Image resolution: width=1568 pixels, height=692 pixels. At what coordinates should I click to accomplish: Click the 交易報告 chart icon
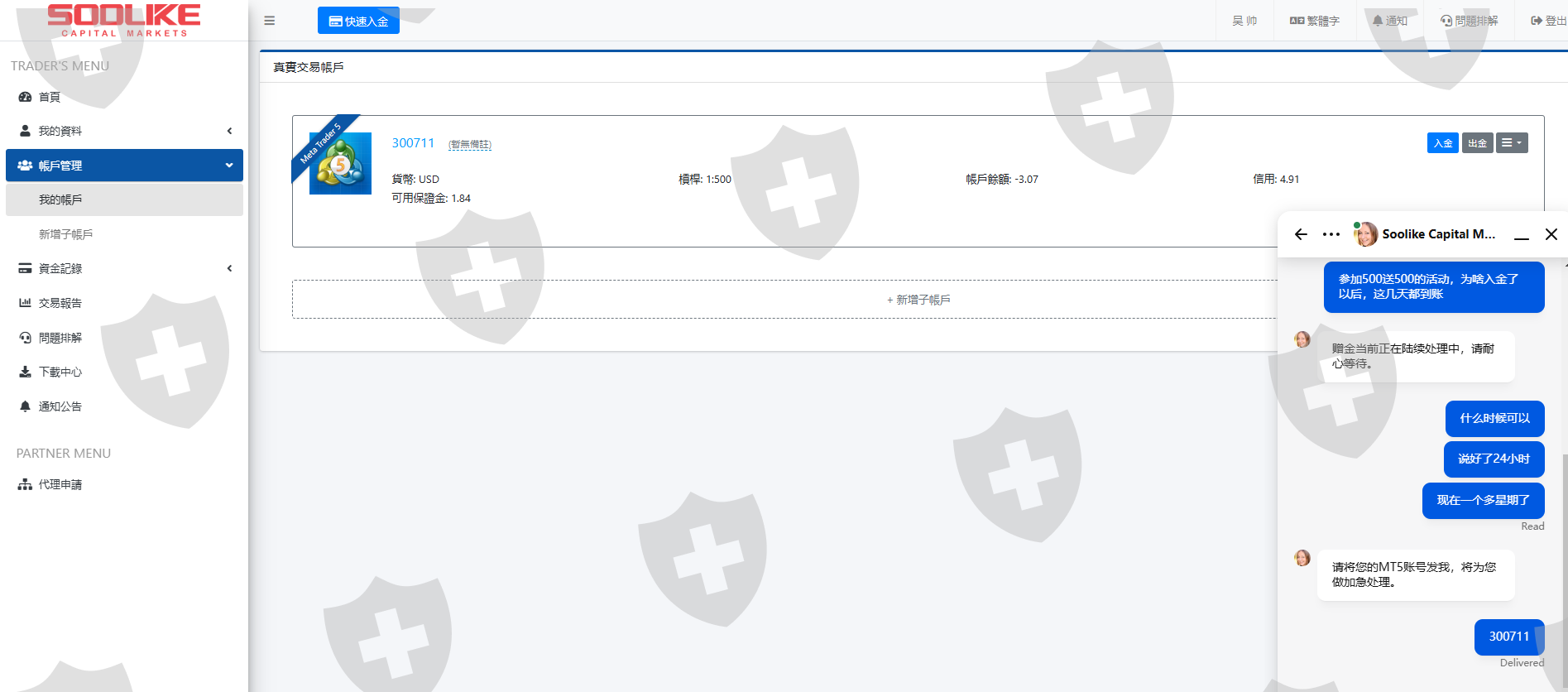(x=25, y=303)
